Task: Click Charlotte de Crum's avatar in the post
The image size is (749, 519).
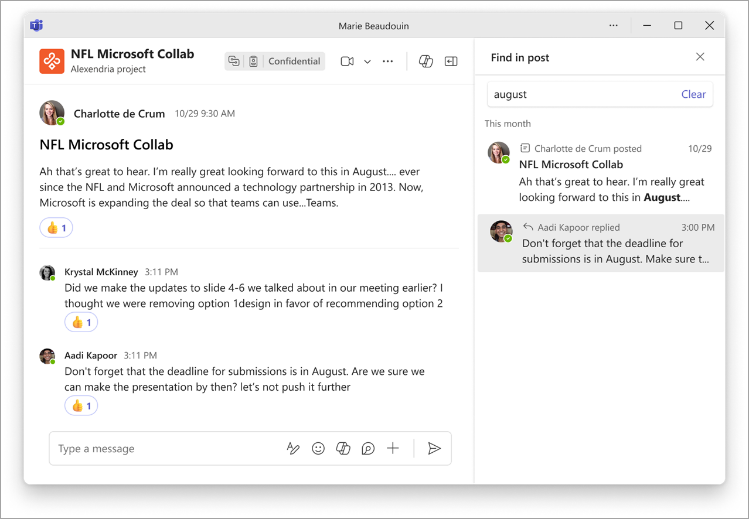Action: click(x=52, y=113)
